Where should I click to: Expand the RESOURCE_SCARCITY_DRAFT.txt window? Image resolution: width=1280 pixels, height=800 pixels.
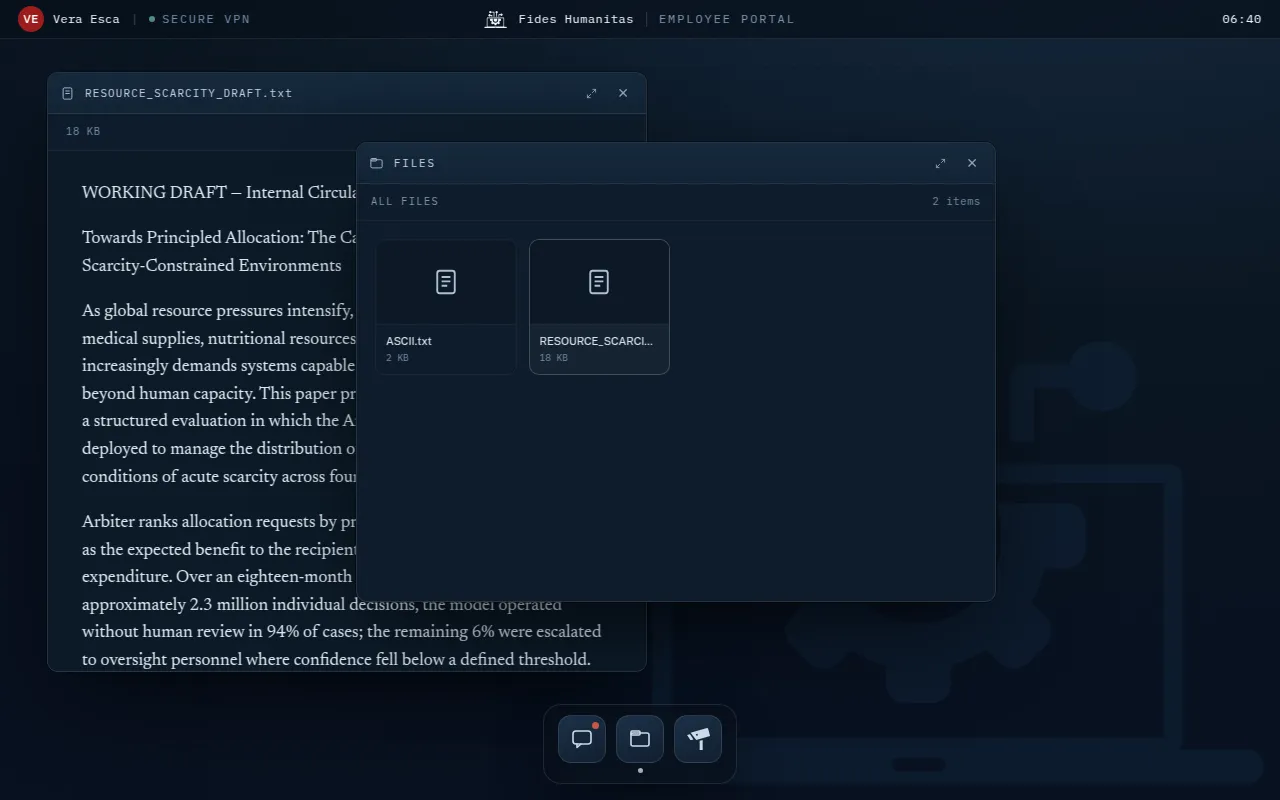coord(591,93)
